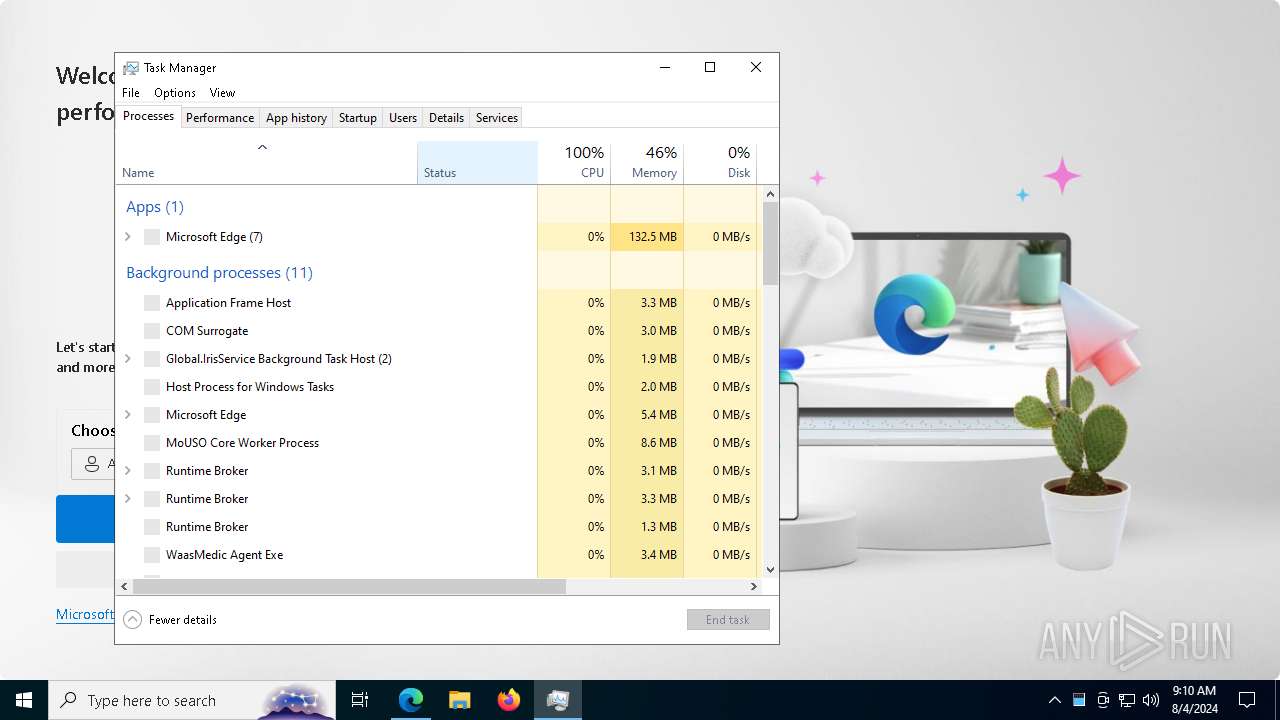This screenshot has width=1280, height=720.
Task: Switch to the Users tab
Action: click(x=403, y=118)
